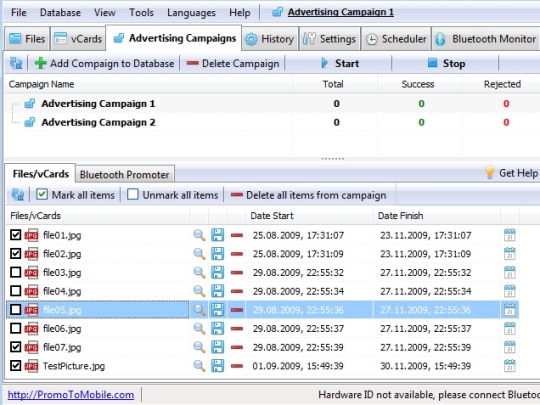Click Delete all items from campaign
This screenshot has width=540, height=405.
point(308,195)
